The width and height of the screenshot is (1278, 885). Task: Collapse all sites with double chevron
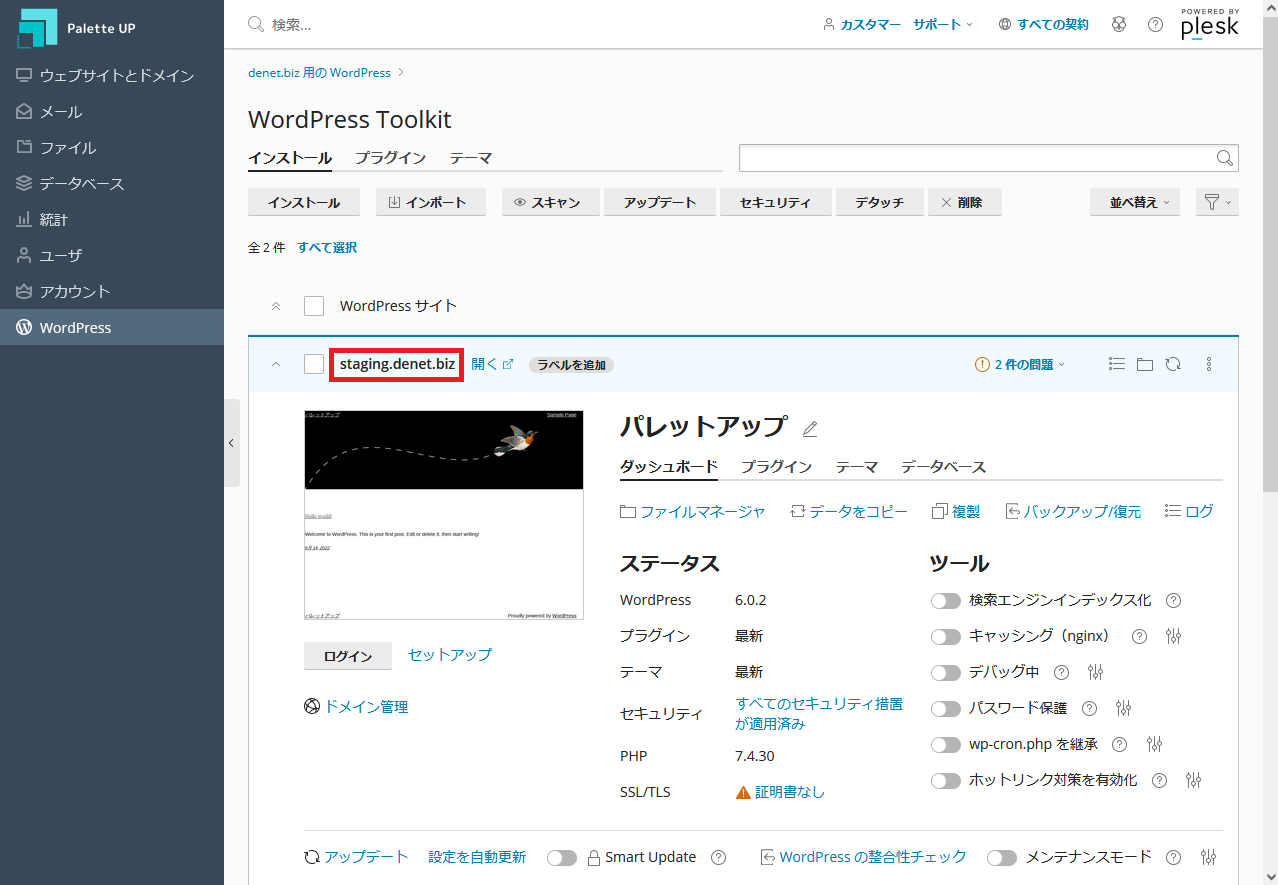click(x=276, y=306)
